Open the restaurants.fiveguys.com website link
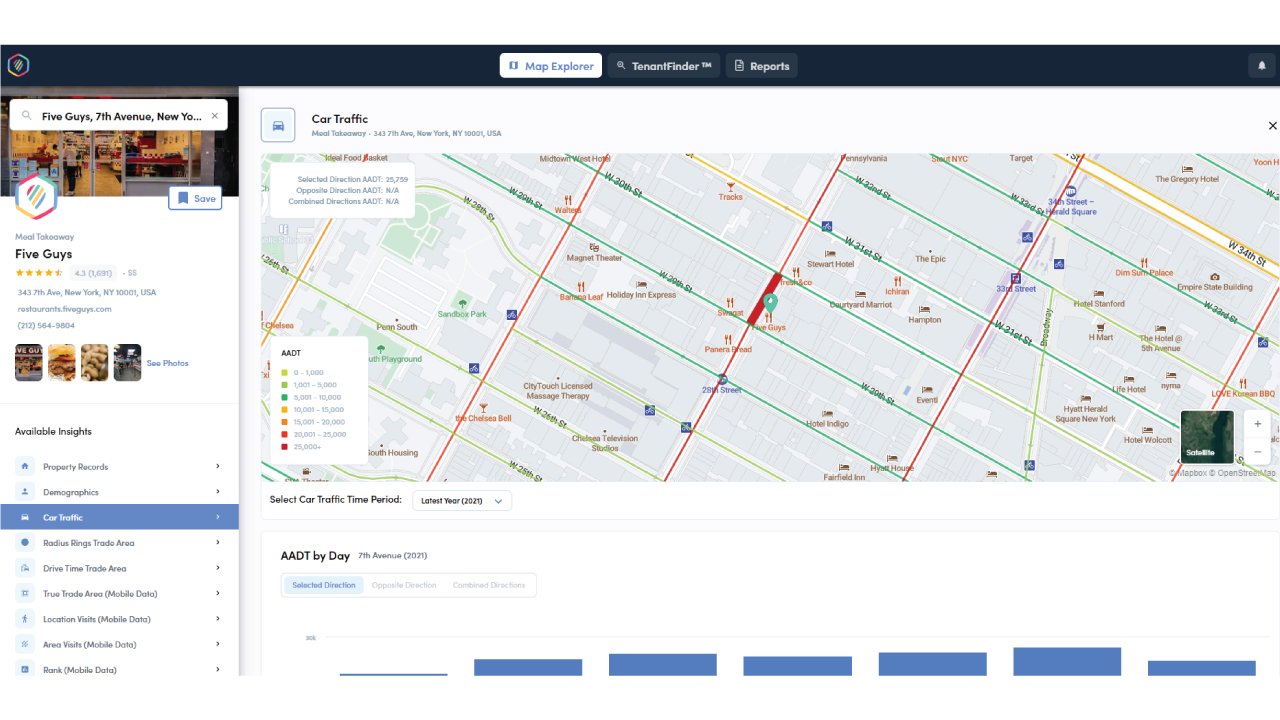Screen dimensions: 1280x720 pyautogui.click(x=64, y=309)
